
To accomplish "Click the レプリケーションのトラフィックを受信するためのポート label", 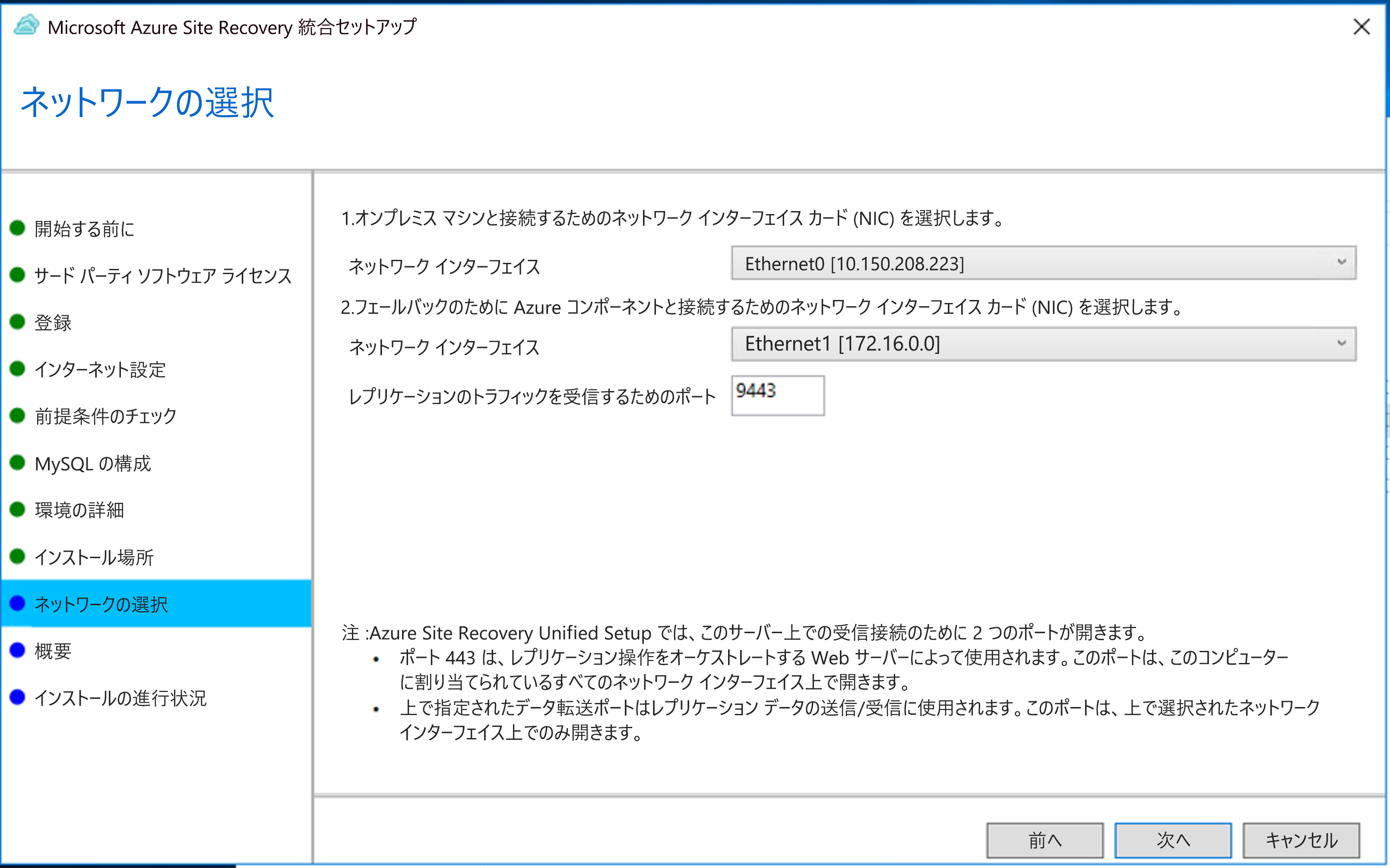I will coord(532,396).
